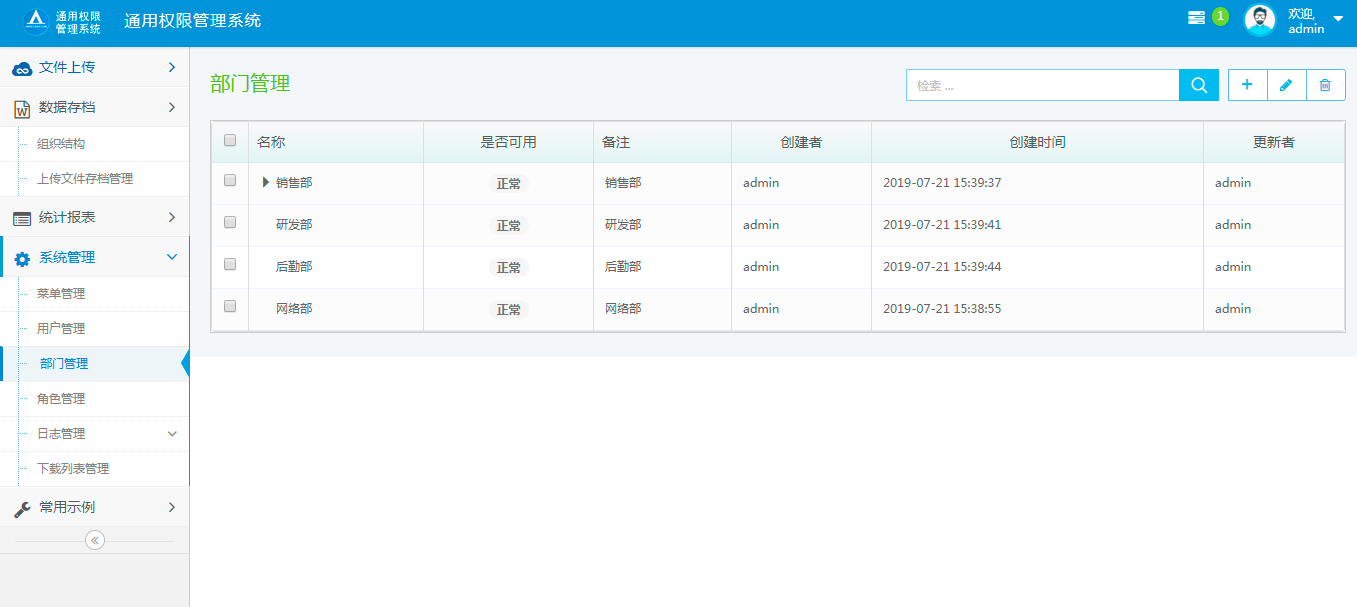The image size is (1357, 607).
Task: Click the timestamp 2019-07-21 15:39:44
Action: tap(942, 267)
